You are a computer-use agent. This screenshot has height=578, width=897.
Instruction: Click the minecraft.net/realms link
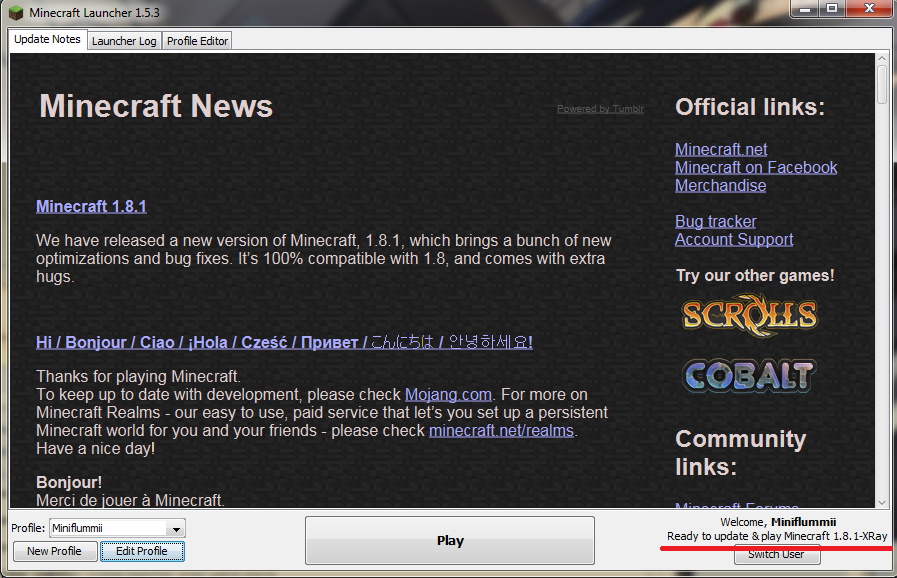(501, 430)
